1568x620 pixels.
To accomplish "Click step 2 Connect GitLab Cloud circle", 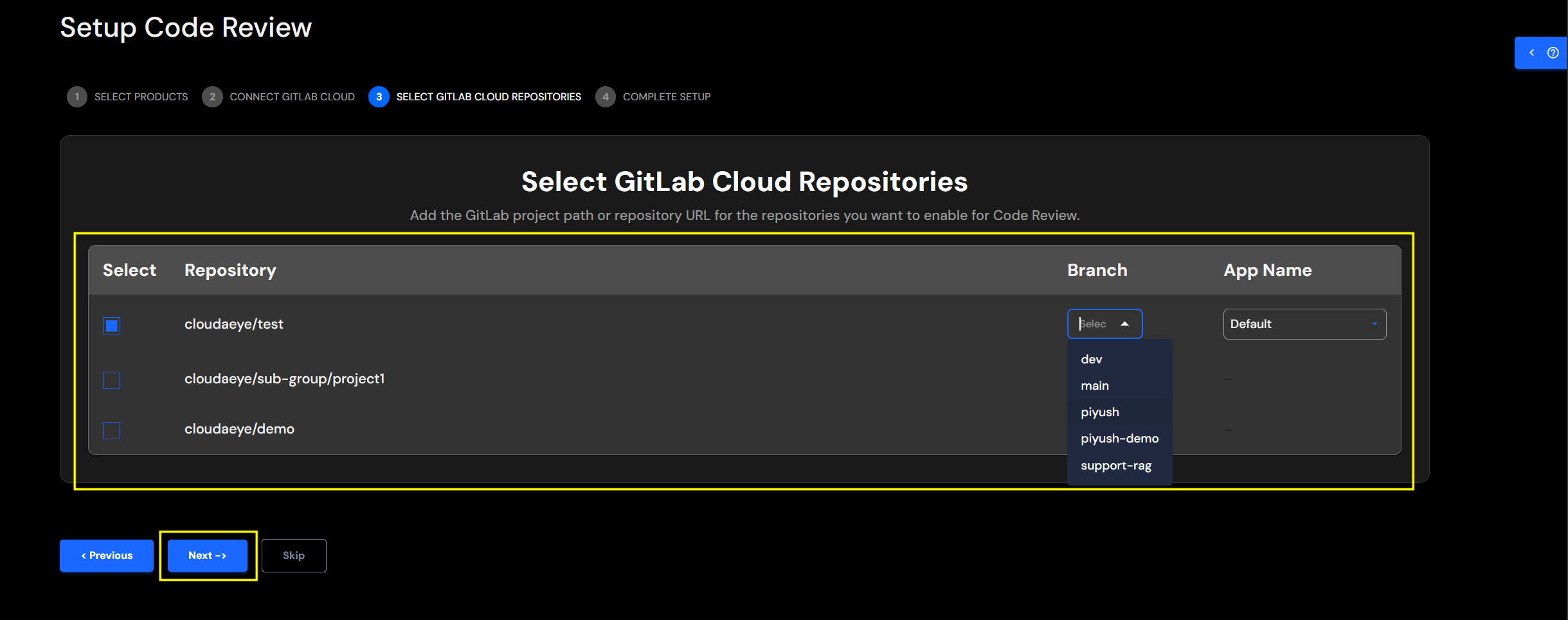I will click(x=212, y=96).
